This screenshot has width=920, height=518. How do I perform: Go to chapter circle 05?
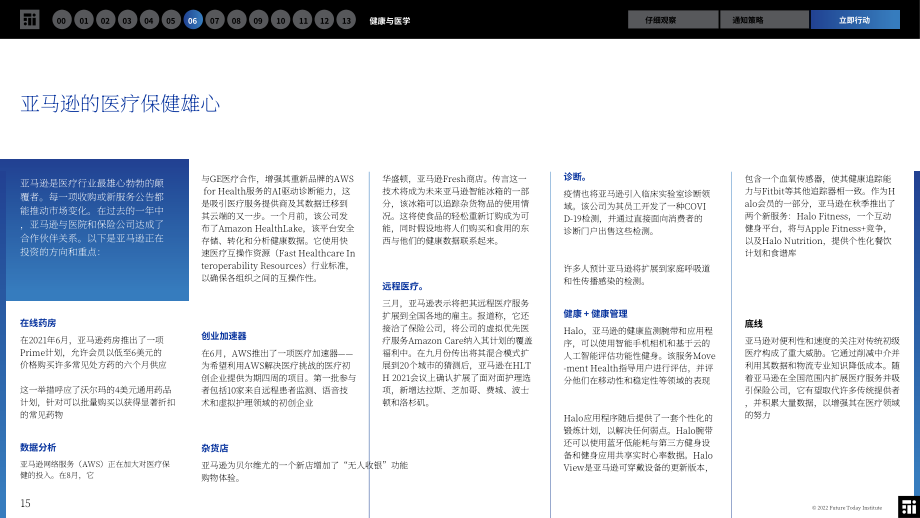[x=171, y=20]
